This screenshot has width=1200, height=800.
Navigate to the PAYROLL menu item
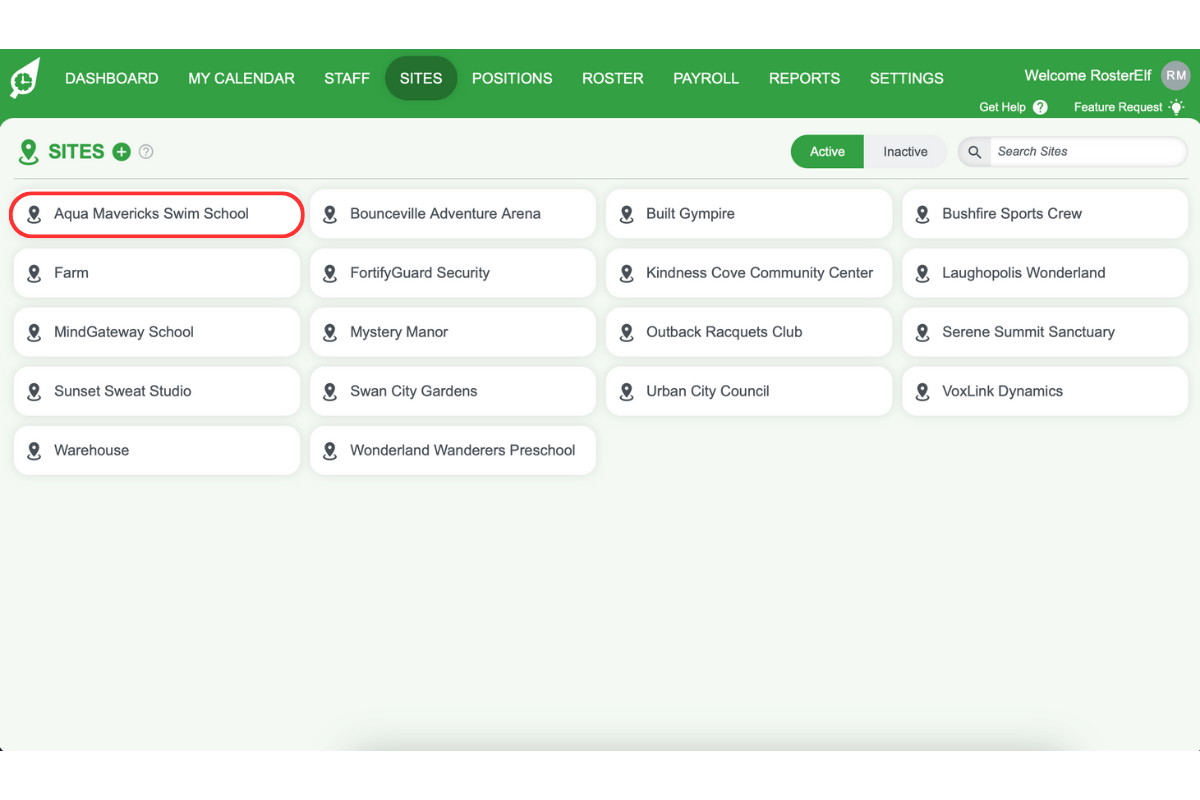point(706,78)
